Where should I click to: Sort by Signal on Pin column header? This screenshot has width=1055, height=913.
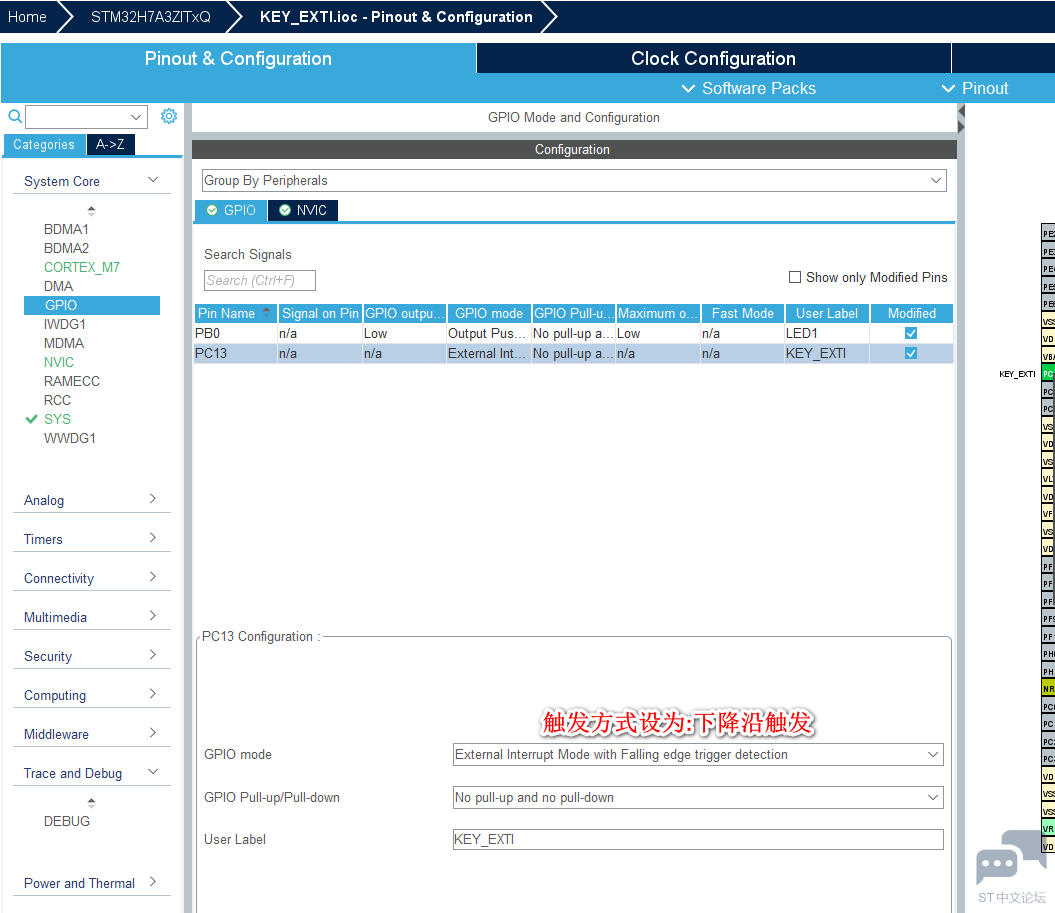(x=320, y=314)
